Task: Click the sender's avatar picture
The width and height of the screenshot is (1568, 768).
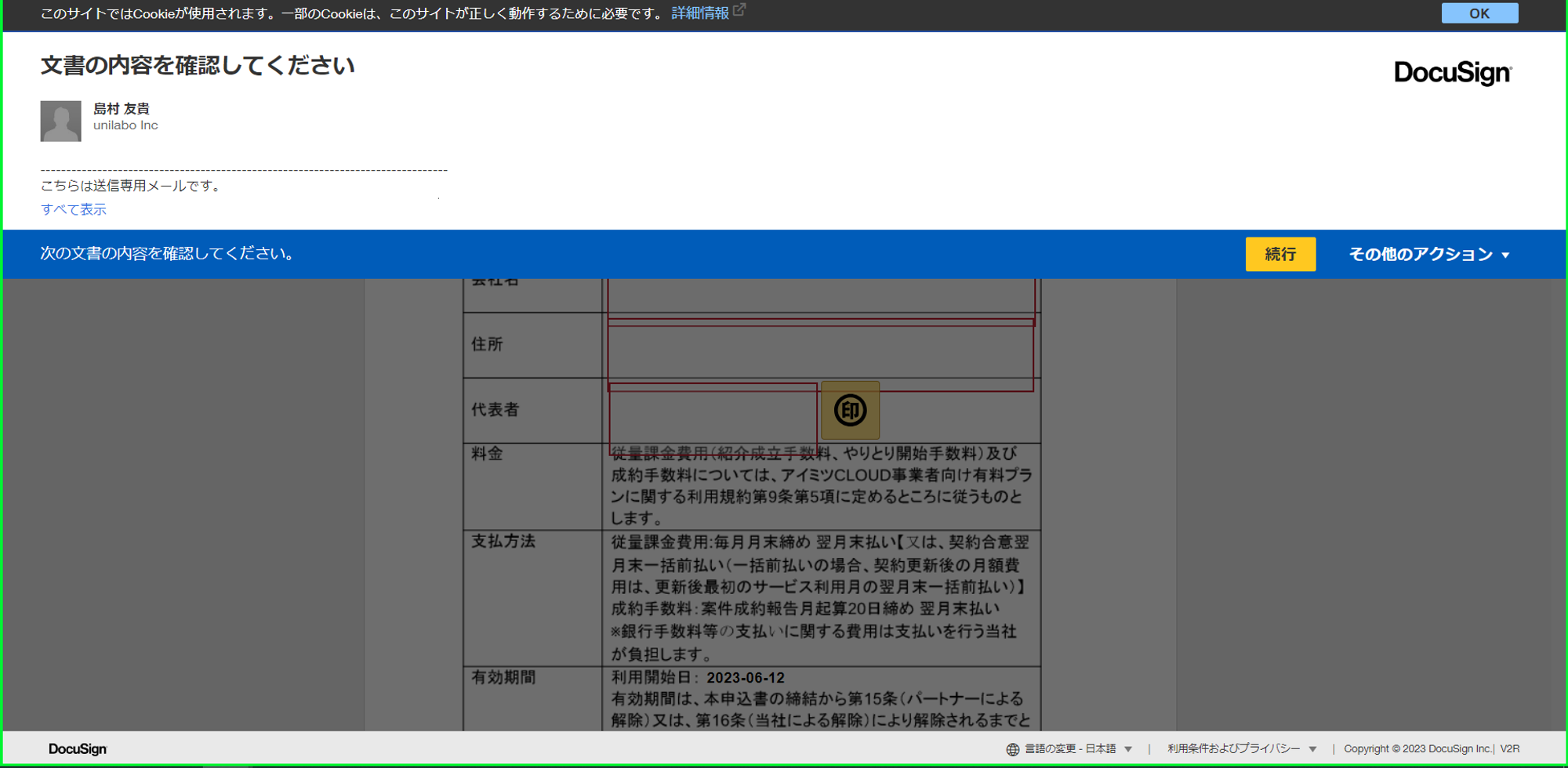Action: tap(60, 121)
